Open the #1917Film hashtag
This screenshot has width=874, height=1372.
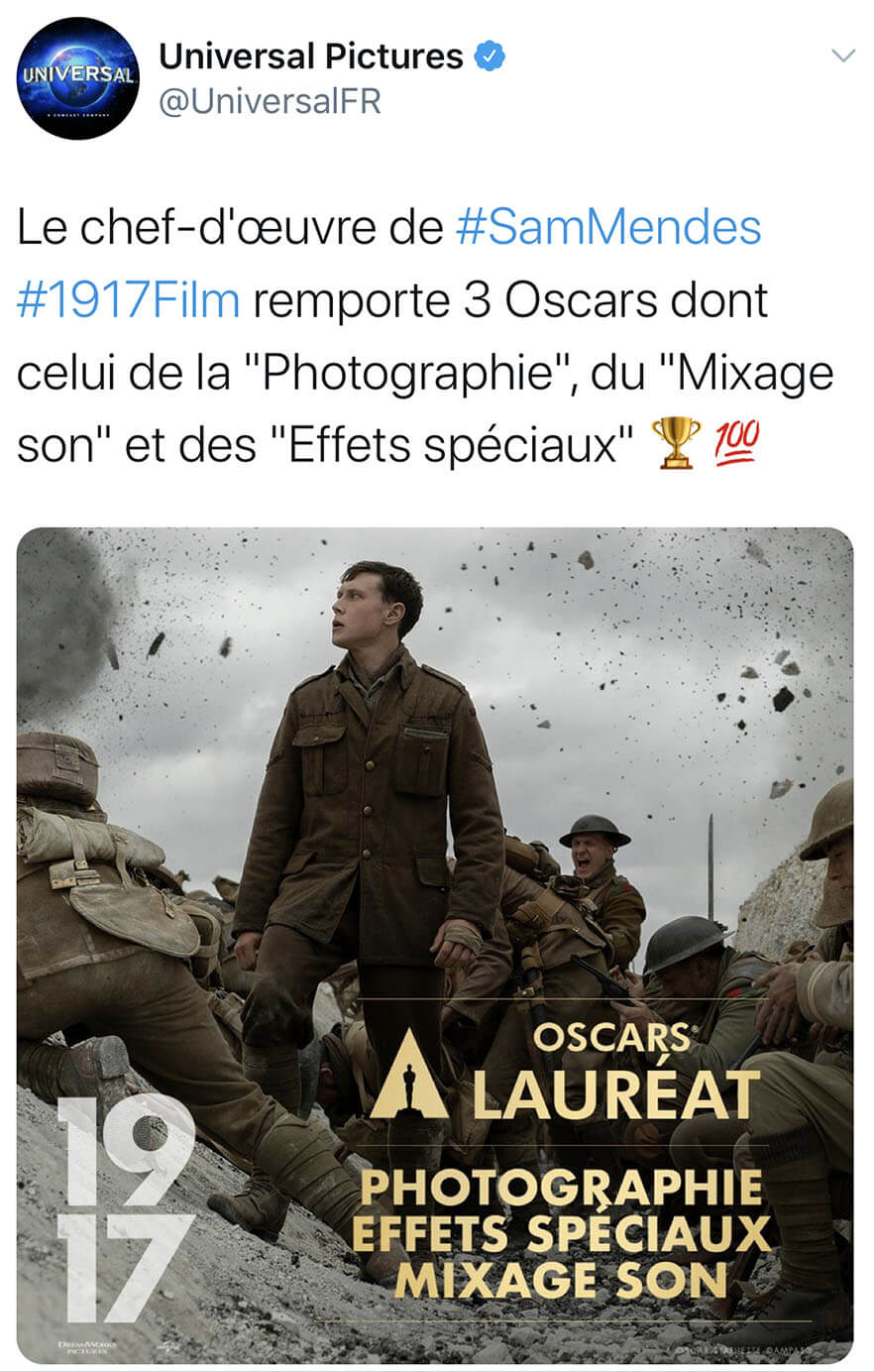pyautogui.click(x=129, y=300)
